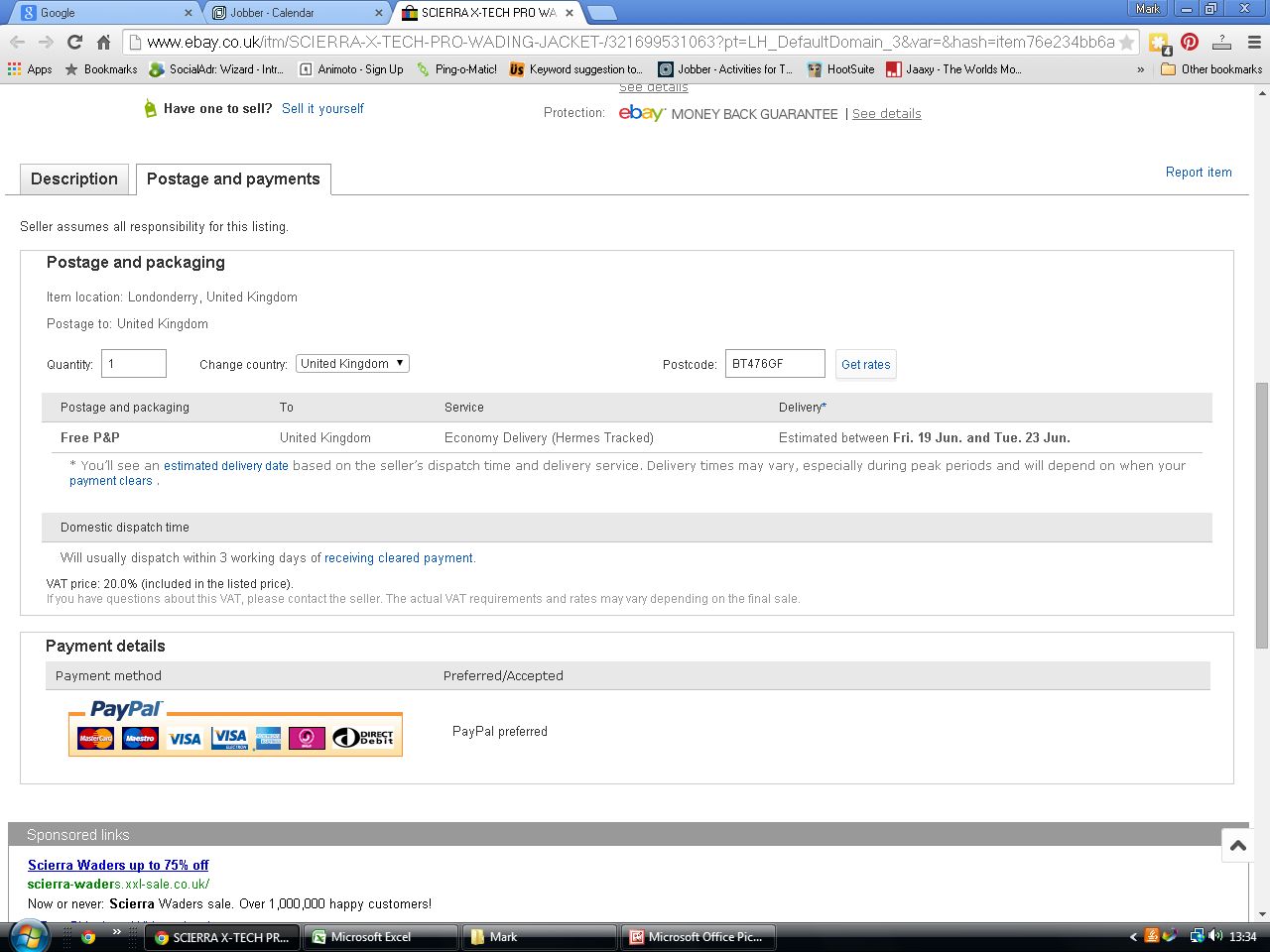Switch to Microsoft Office Picture Manager

click(x=698, y=936)
